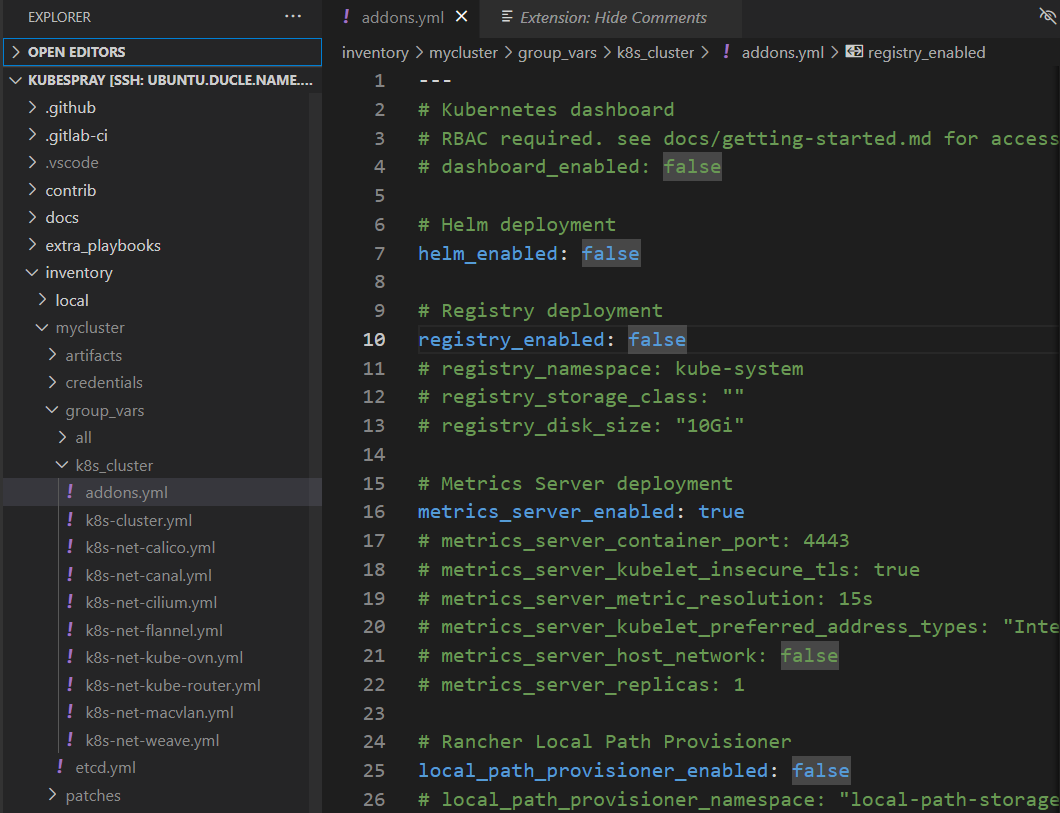Screen dimensions: 1060x813
Task: Click mycluster in the breadcrumb path
Action: pyautogui.click(x=463, y=52)
